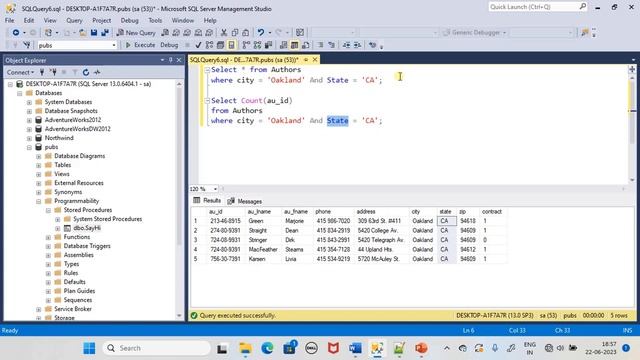Expand the AdventureWorks2012 database node
Screen dimensions: 640x360
tap(29, 120)
